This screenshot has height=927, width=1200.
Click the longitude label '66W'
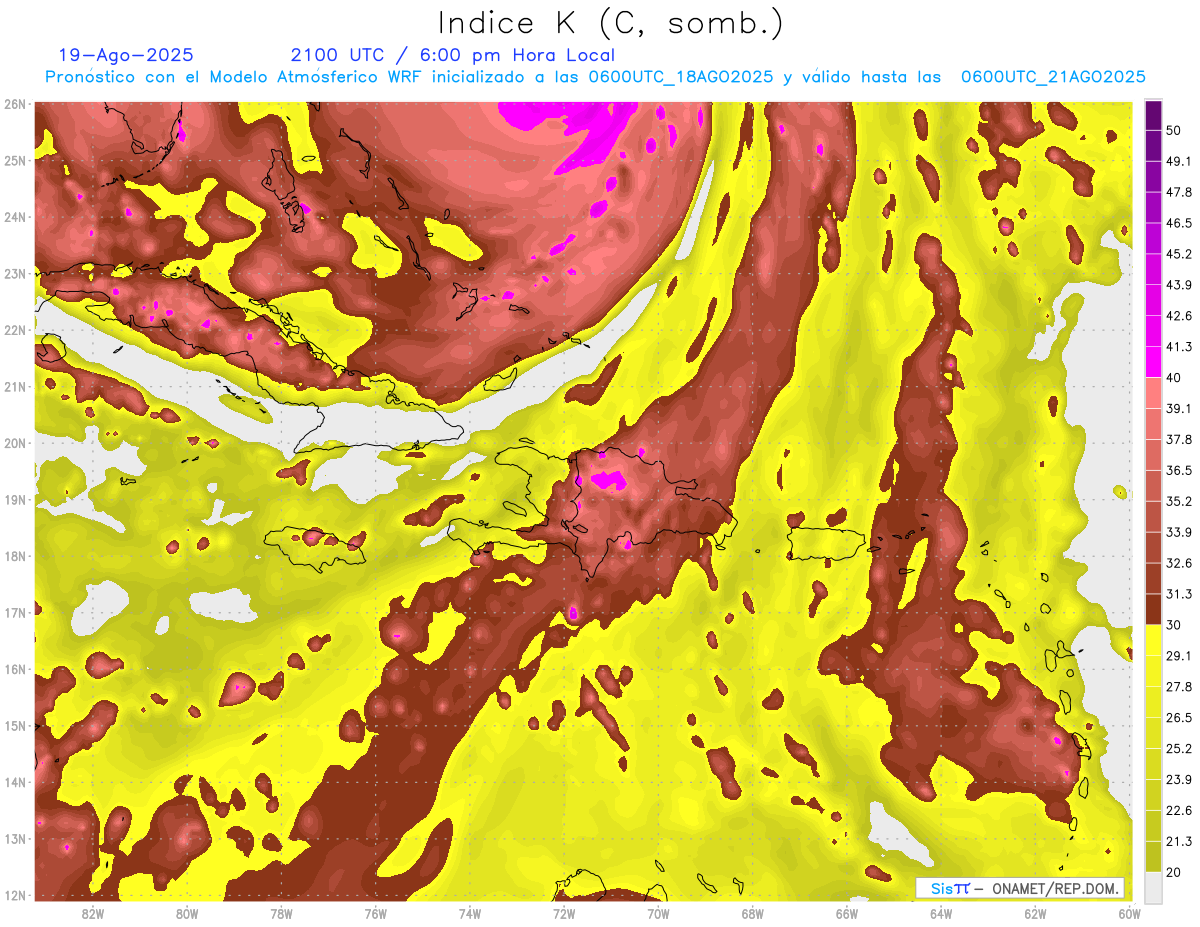click(x=846, y=913)
